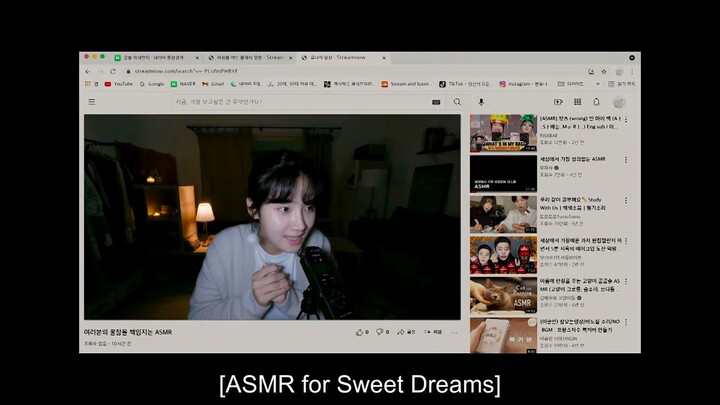Screen dimensions: 720x405
Task: Switch to the first Naver tab
Action: pyautogui.click(x=156, y=58)
